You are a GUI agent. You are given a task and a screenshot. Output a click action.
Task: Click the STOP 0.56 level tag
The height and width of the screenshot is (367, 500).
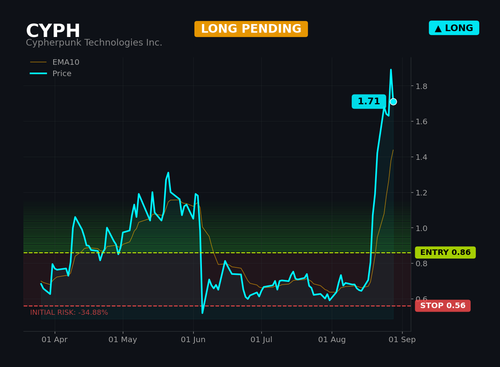coord(443,306)
